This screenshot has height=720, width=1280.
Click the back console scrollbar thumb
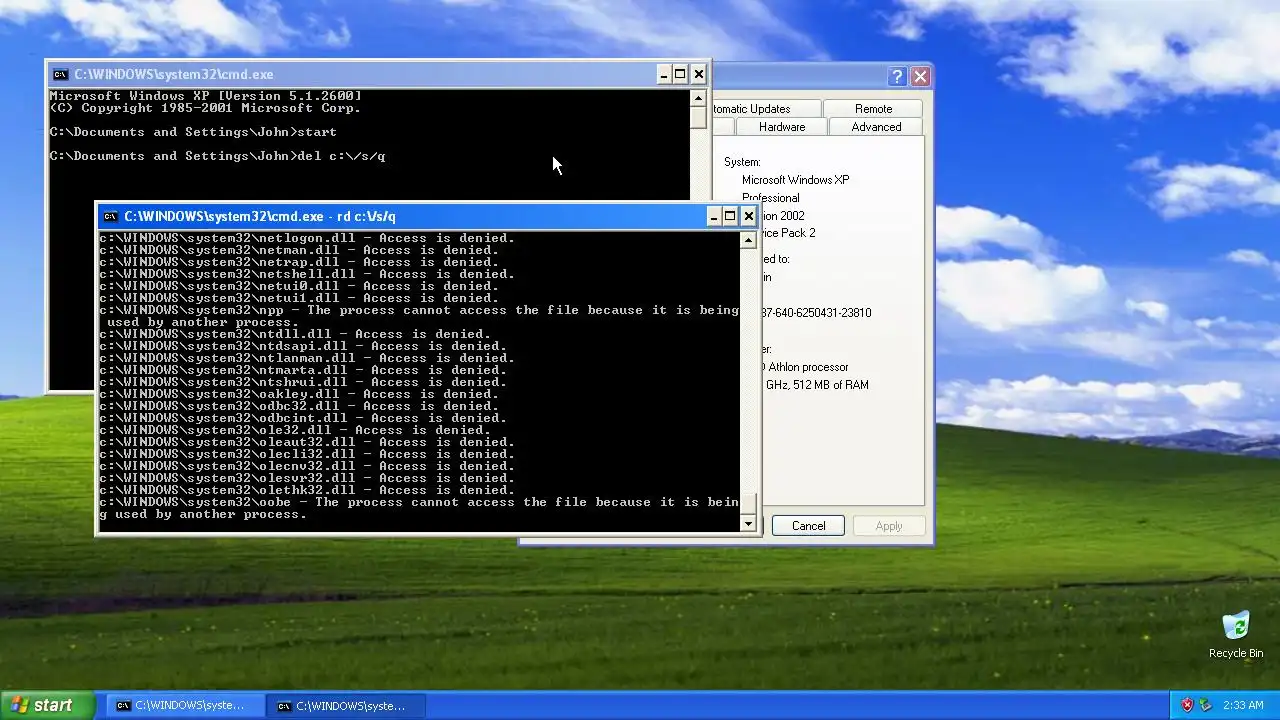tap(698, 117)
